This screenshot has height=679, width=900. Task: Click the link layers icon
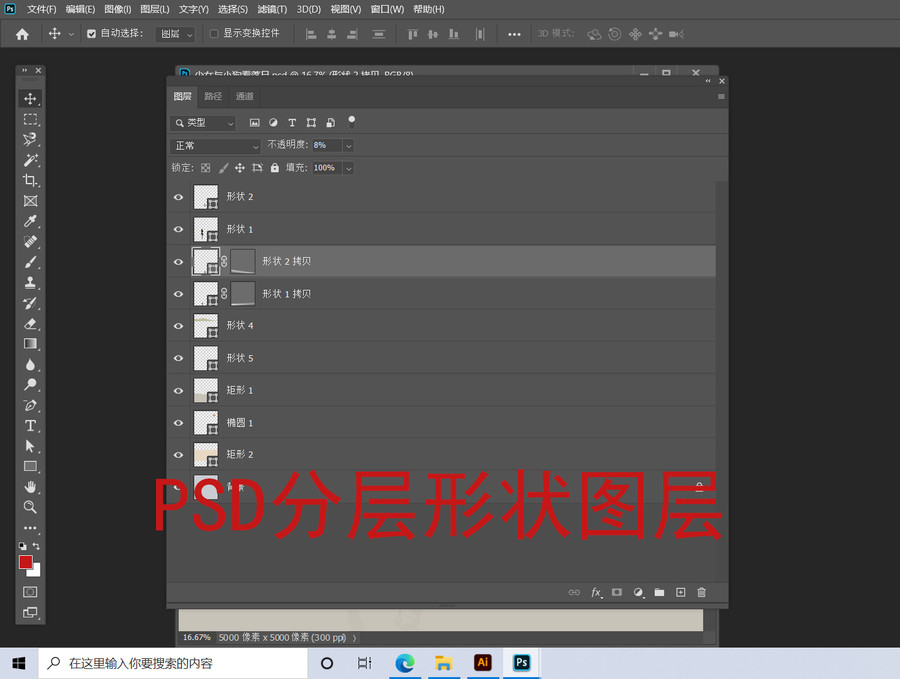click(574, 592)
